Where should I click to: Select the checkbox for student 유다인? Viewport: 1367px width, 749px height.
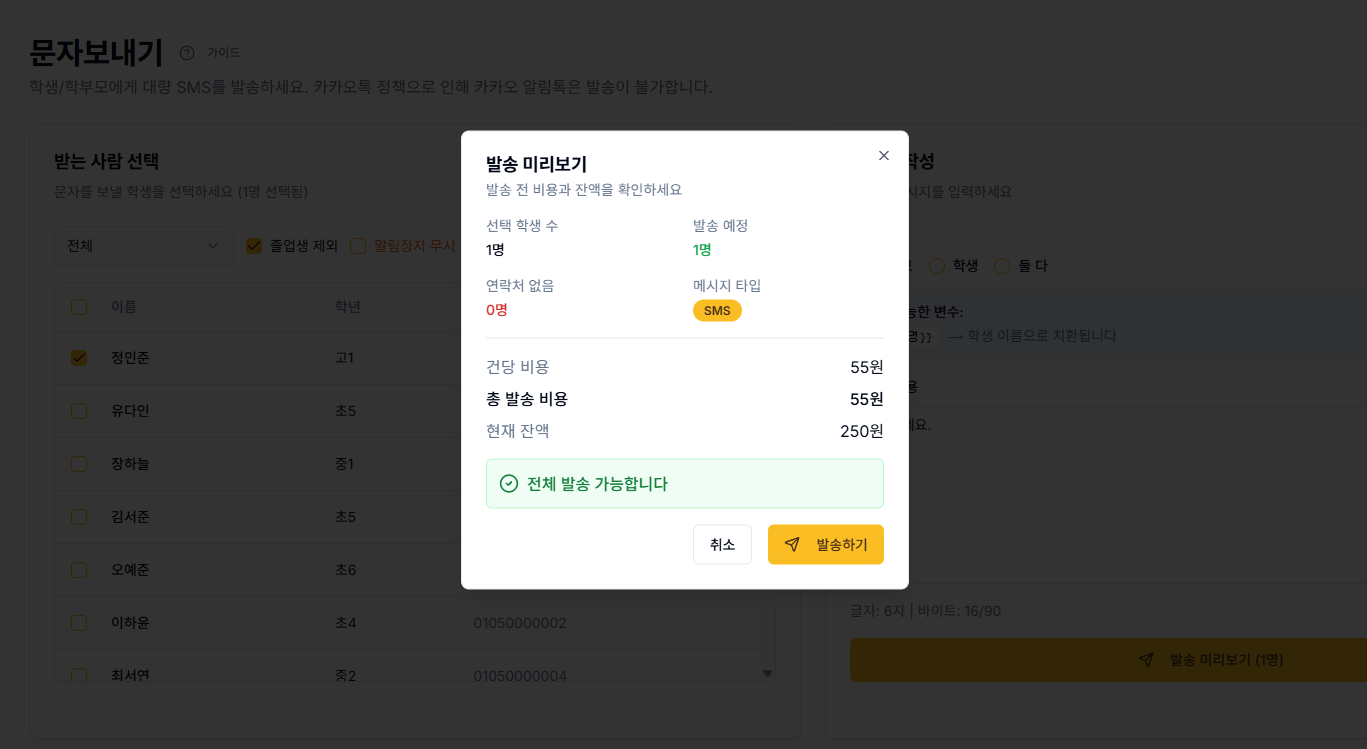(79, 410)
